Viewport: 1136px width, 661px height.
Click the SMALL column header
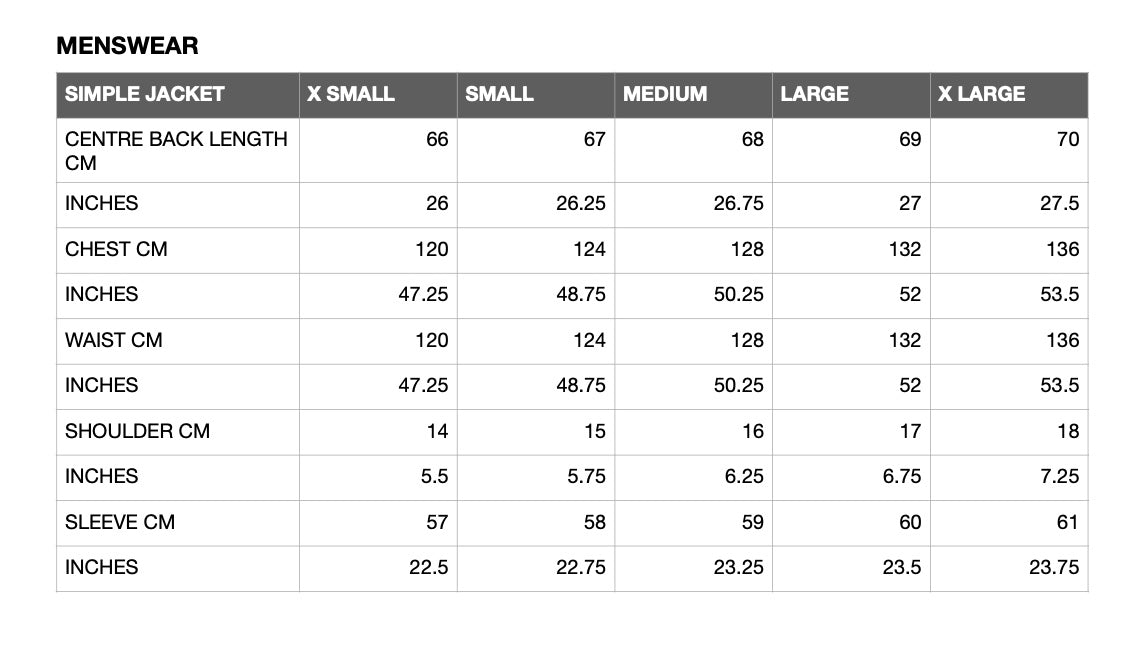tap(536, 95)
